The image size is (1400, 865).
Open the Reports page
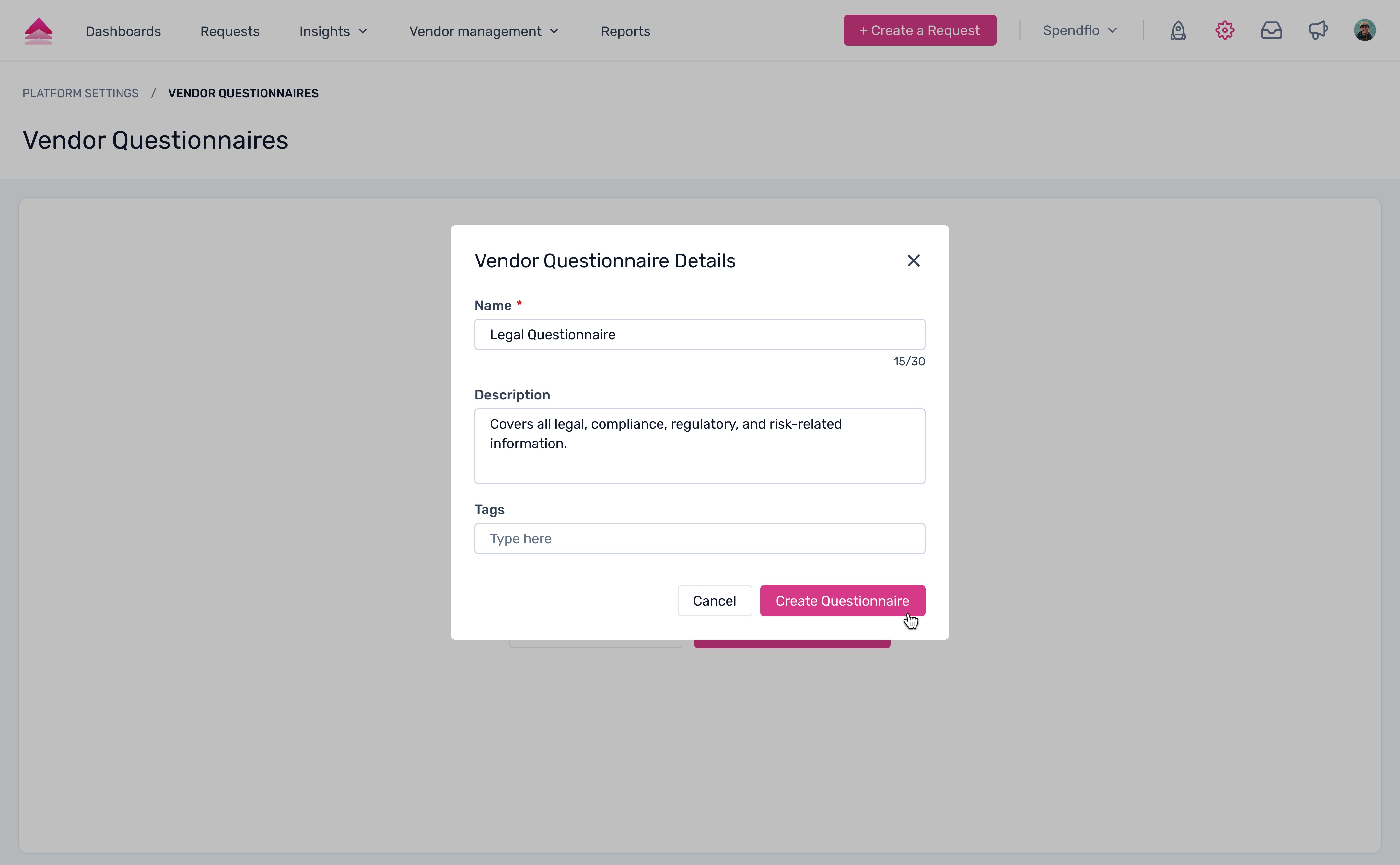pyautogui.click(x=625, y=31)
